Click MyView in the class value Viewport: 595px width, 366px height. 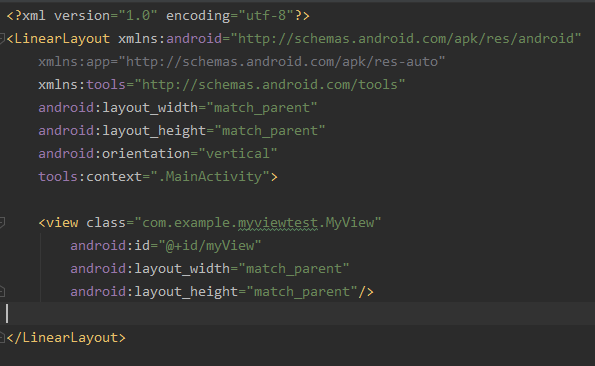click(349, 223)
